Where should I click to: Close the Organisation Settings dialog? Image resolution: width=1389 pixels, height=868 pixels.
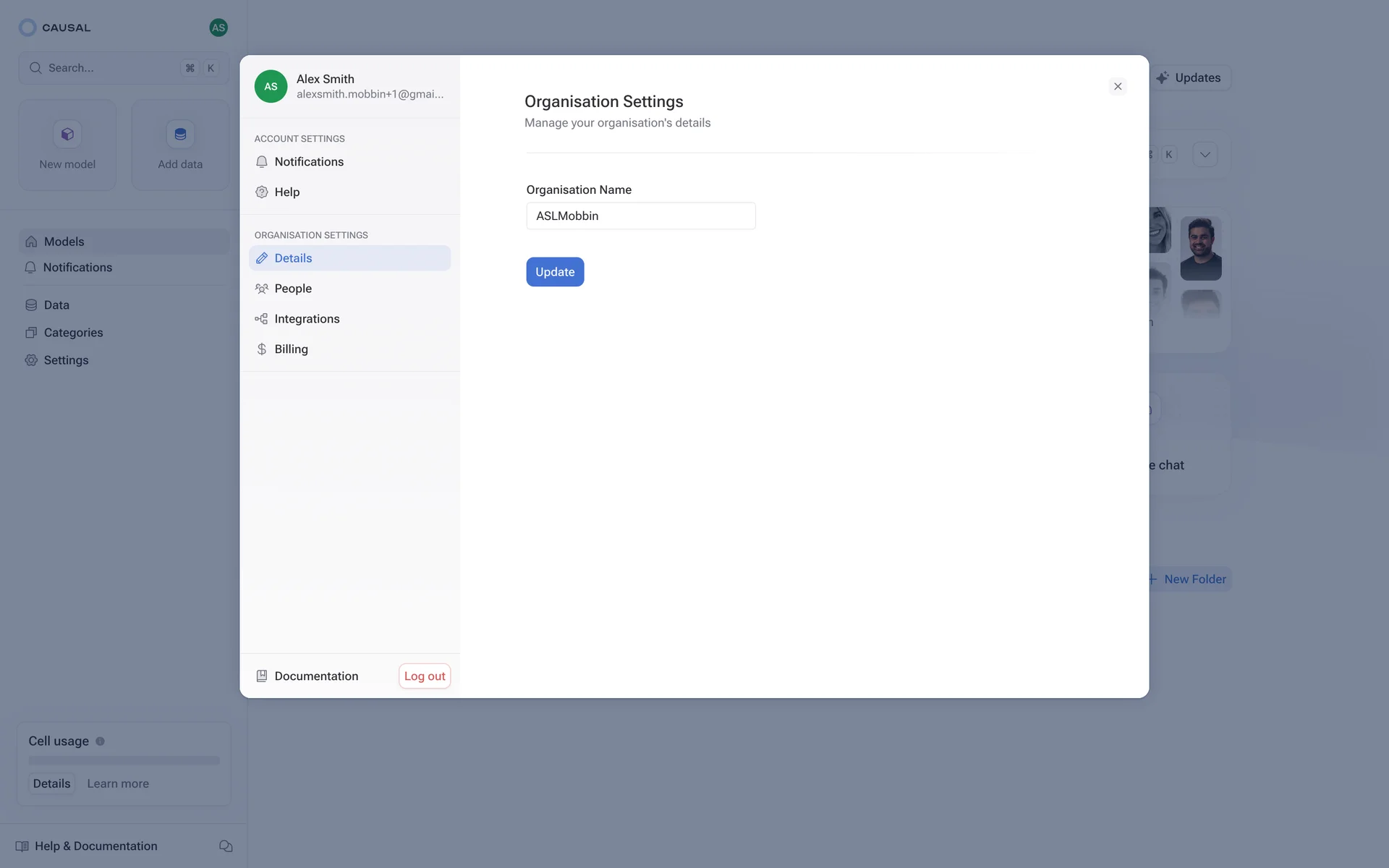(x=1118, y=86)
